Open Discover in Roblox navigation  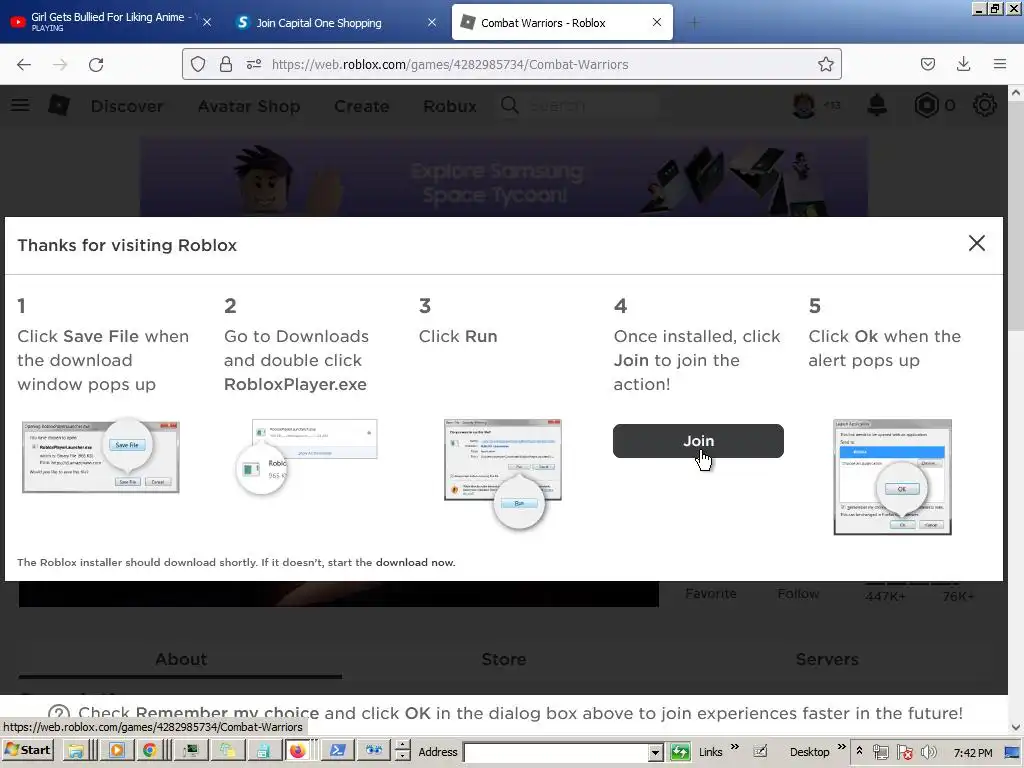tap(127, 106)
